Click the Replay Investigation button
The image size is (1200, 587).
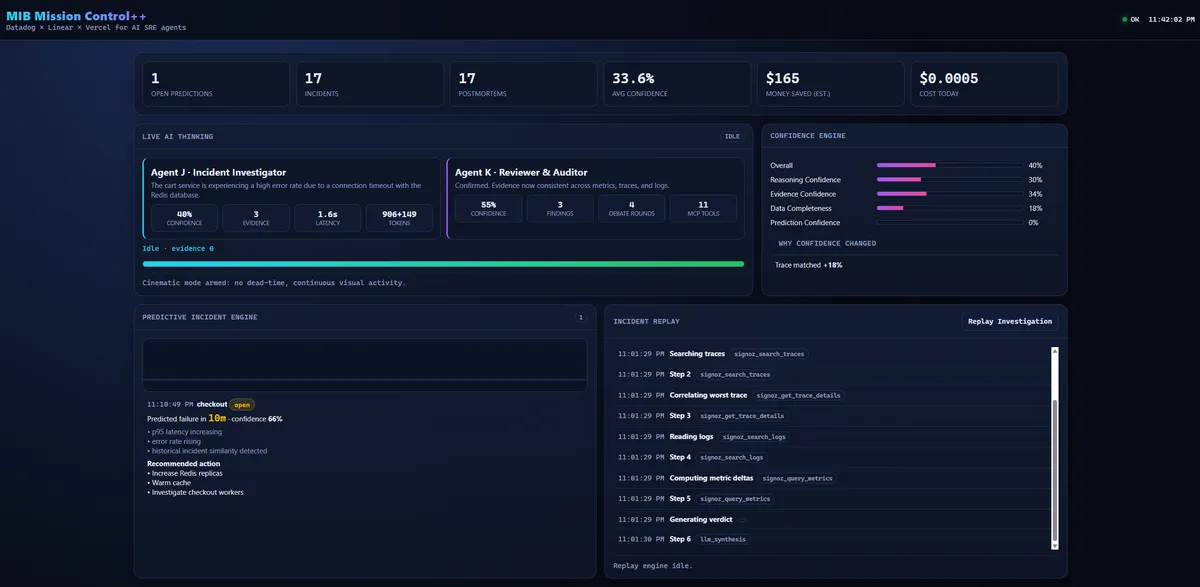(x=1010, y=321)
